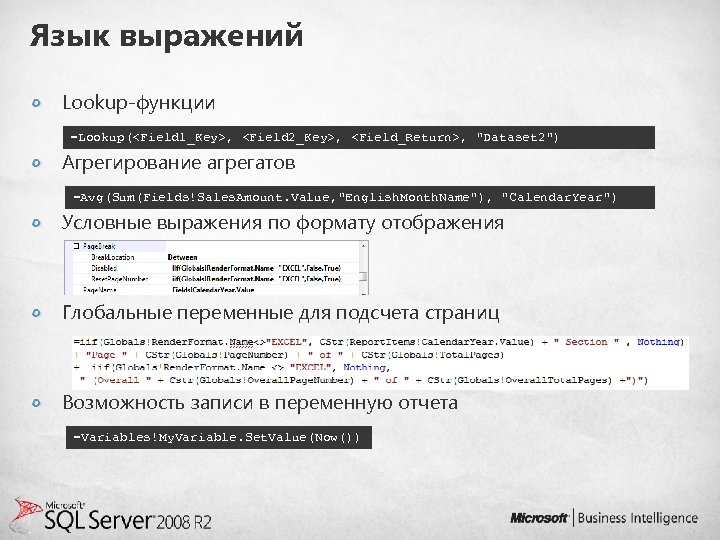The image size is (720, 540).
Task: Click the Globals!RenderFormat page-count expression
Action: [380, 362]
